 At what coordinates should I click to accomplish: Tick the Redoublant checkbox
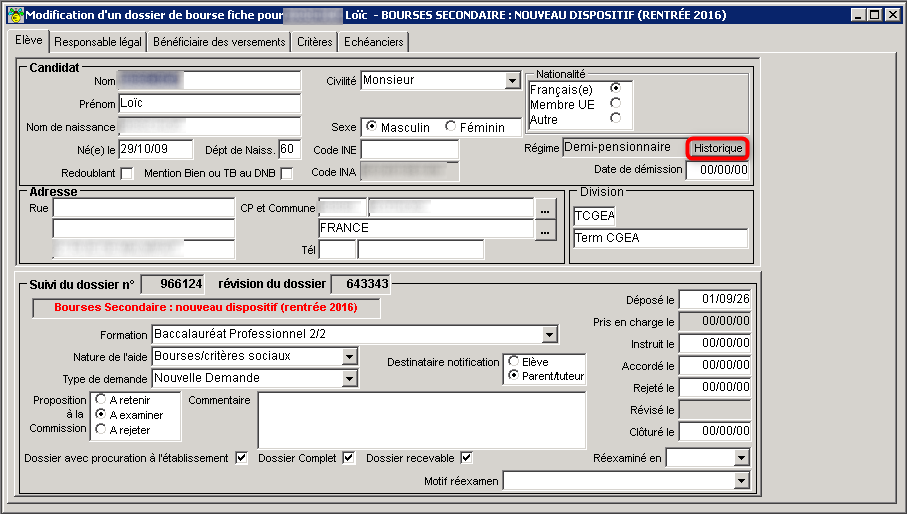pos(127,173)
